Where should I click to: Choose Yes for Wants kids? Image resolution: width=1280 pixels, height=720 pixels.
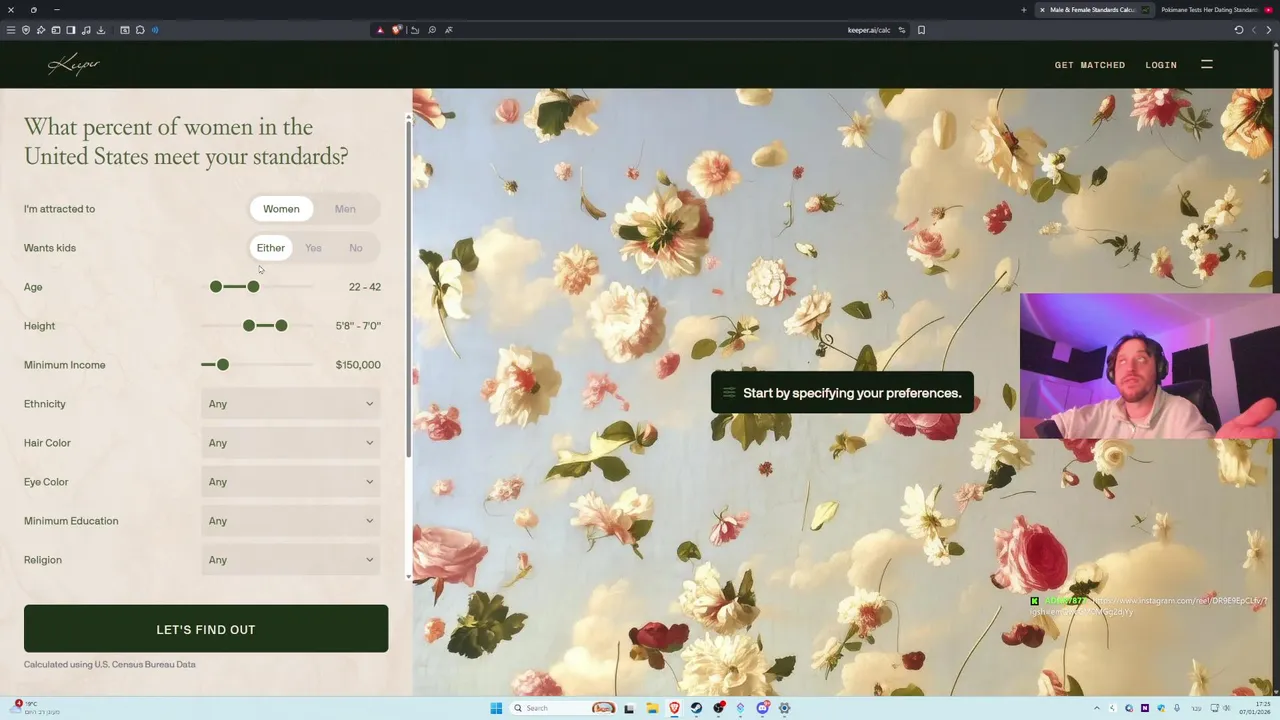click(x=313, y=248)
